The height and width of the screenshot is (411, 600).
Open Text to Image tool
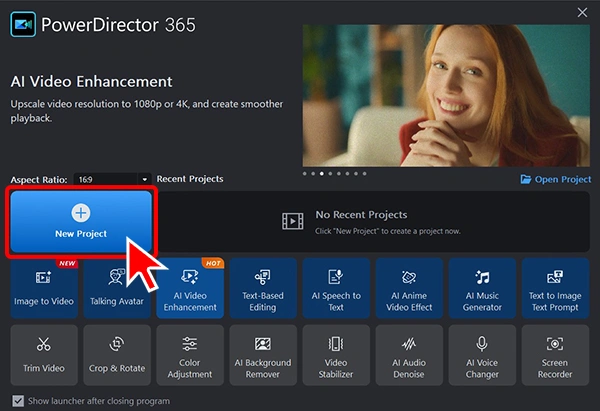tap(555, 288)
